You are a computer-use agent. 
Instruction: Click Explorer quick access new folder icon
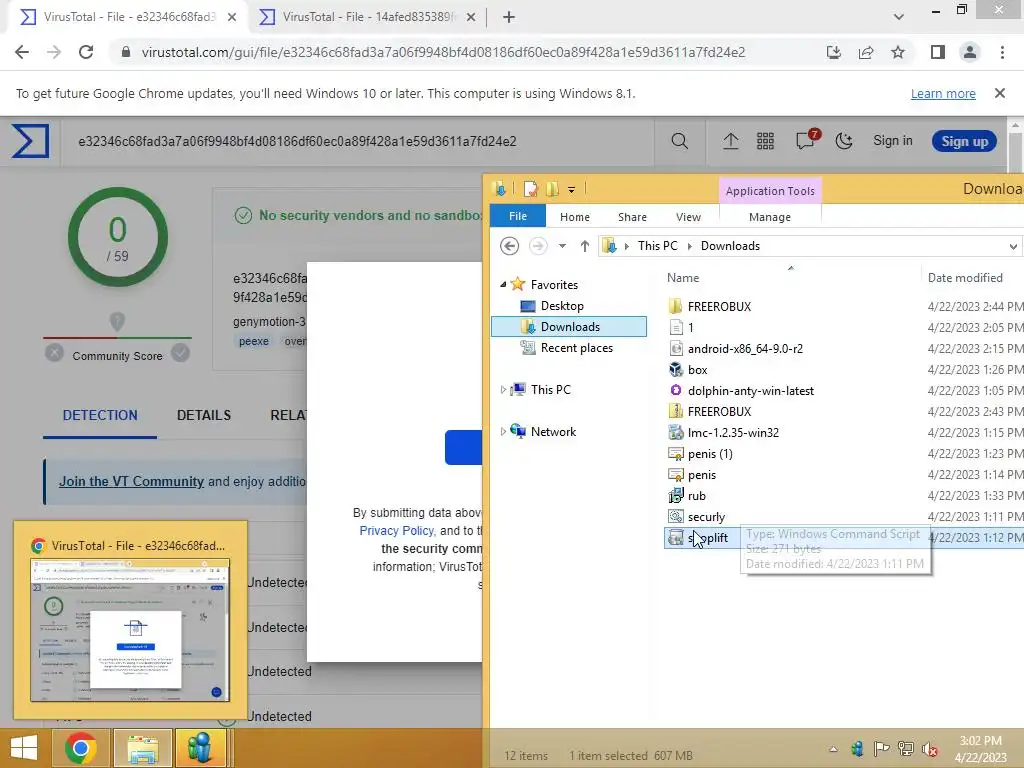click(552, 189)
